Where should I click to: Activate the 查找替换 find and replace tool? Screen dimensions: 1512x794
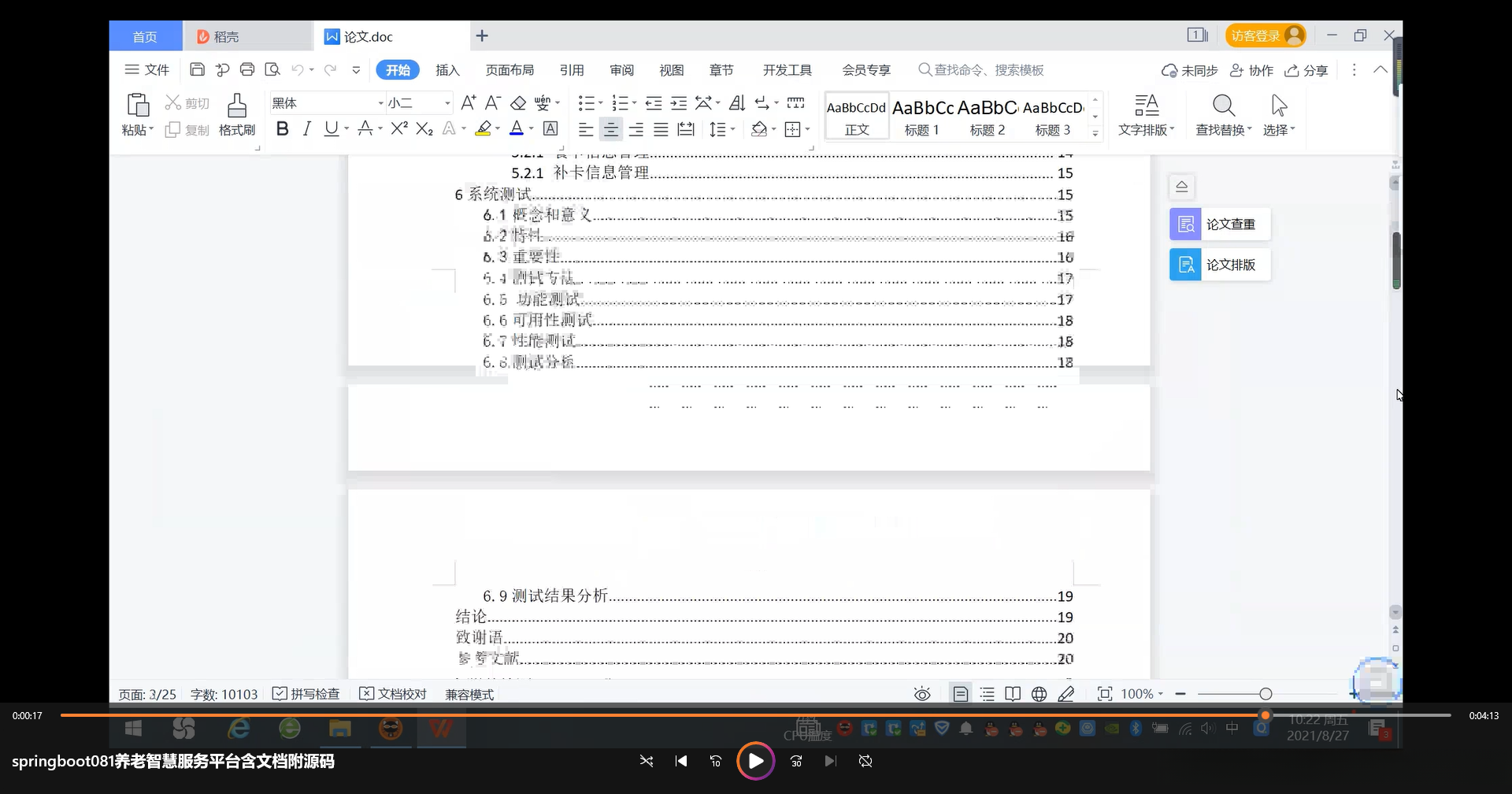click(1221, 114)
